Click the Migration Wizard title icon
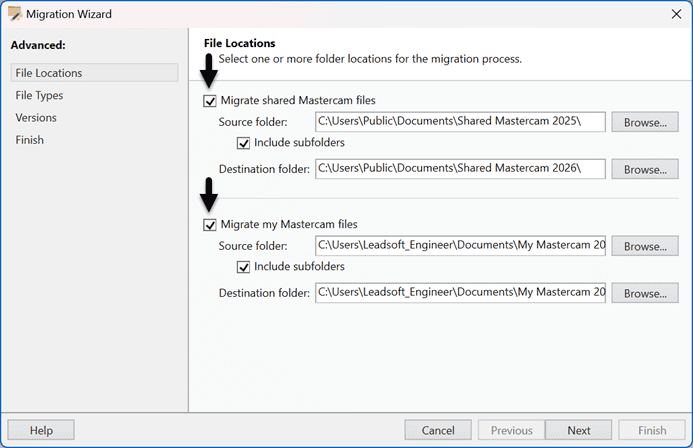 pyautogui.click(x=15, y=14)
